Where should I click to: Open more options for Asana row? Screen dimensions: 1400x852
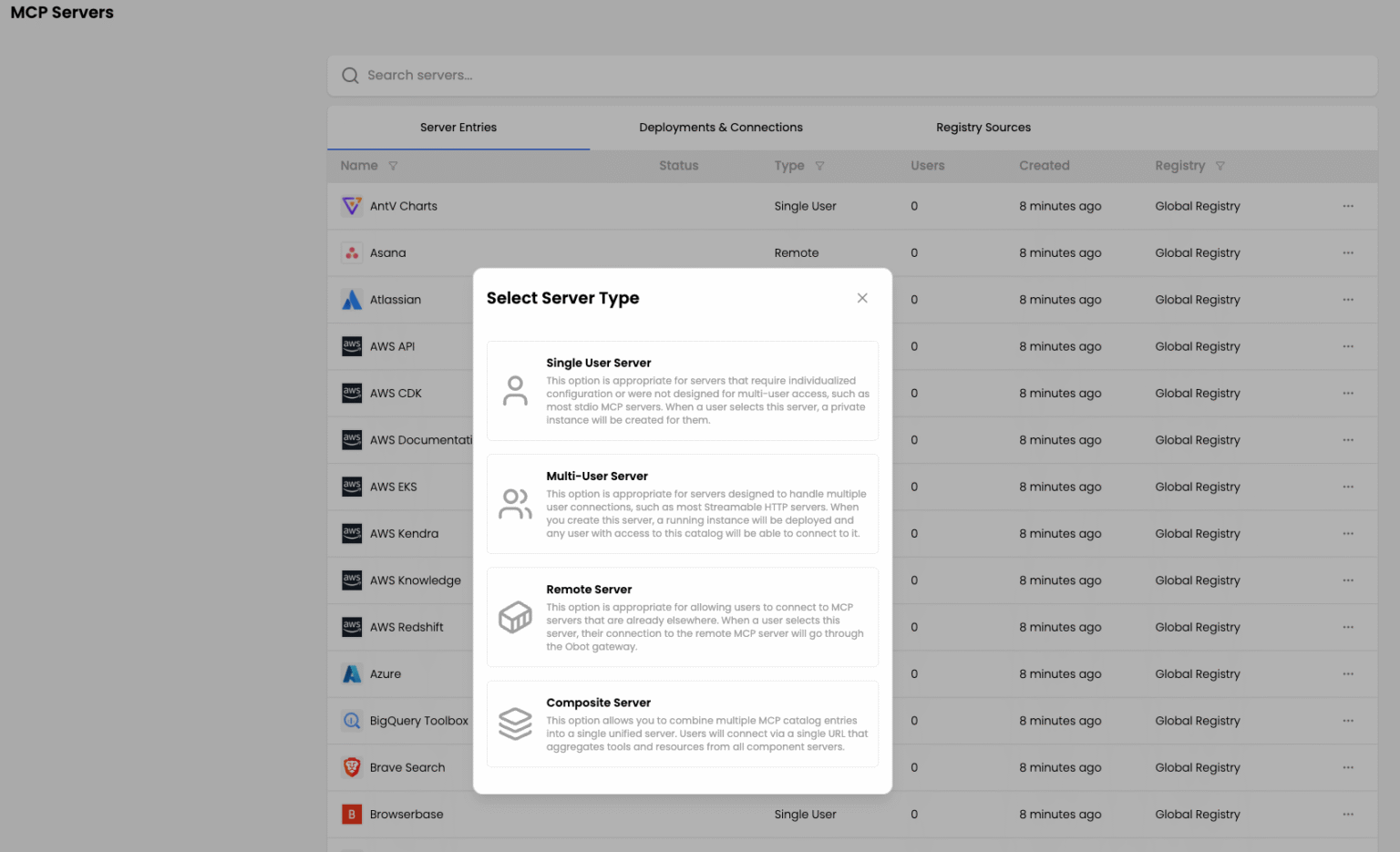pos(1348,253)
